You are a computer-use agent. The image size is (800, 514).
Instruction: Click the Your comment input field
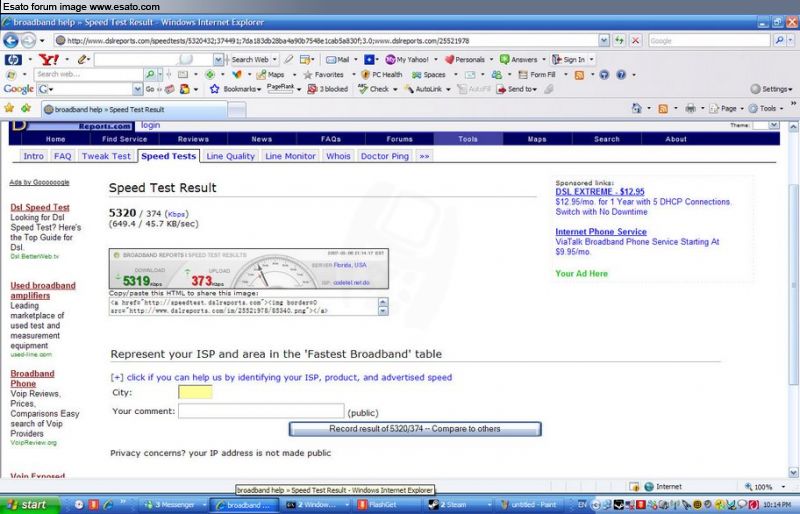pyautogui.click(x=261, y=411)
